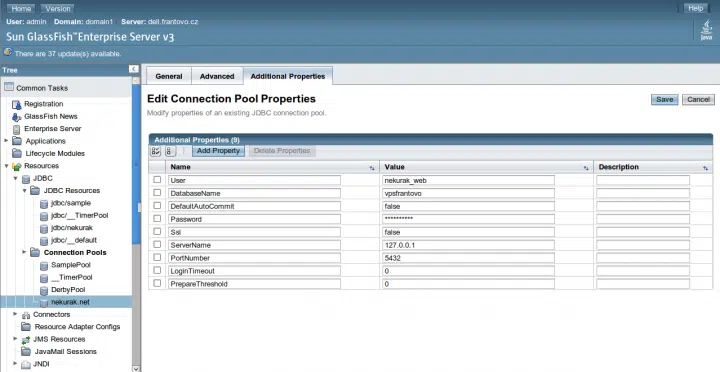Check the Ssl property row
Image resolution: width=720 pixels, height=372 pixels.
click(157, 231)
